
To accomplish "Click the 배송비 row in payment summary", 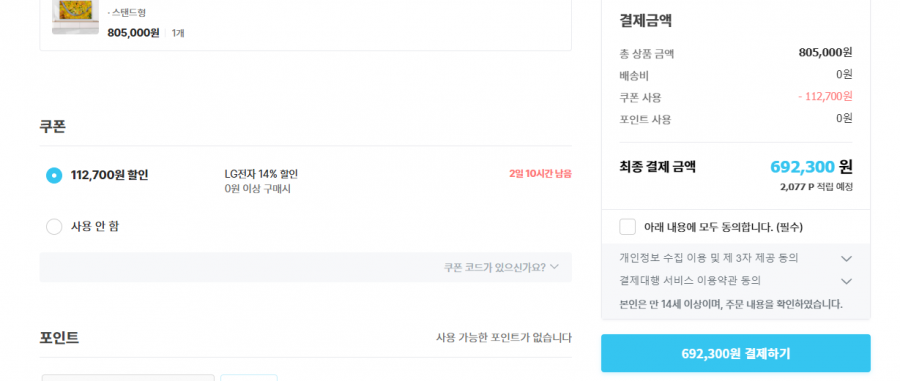I will pos(736,75).
